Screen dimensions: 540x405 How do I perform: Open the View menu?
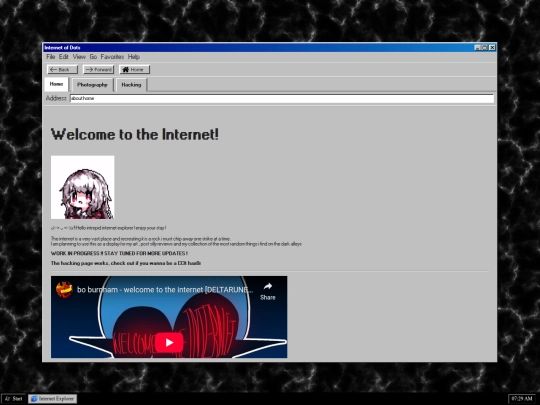coord(79,57)
